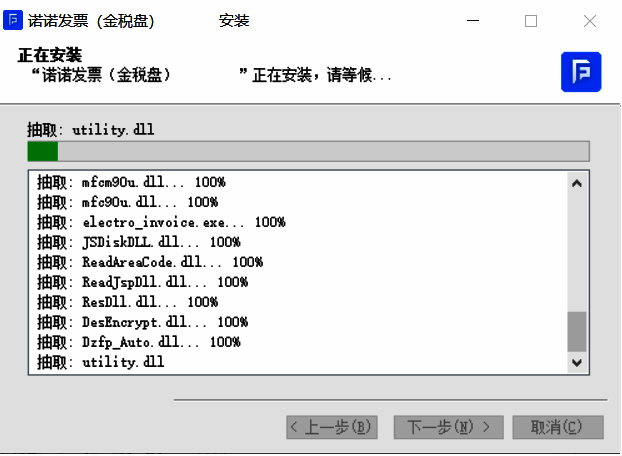Click the log list scrollbar thumb
Screen dimensions: 622x456
pyautogui.click(x=577, y=331)
